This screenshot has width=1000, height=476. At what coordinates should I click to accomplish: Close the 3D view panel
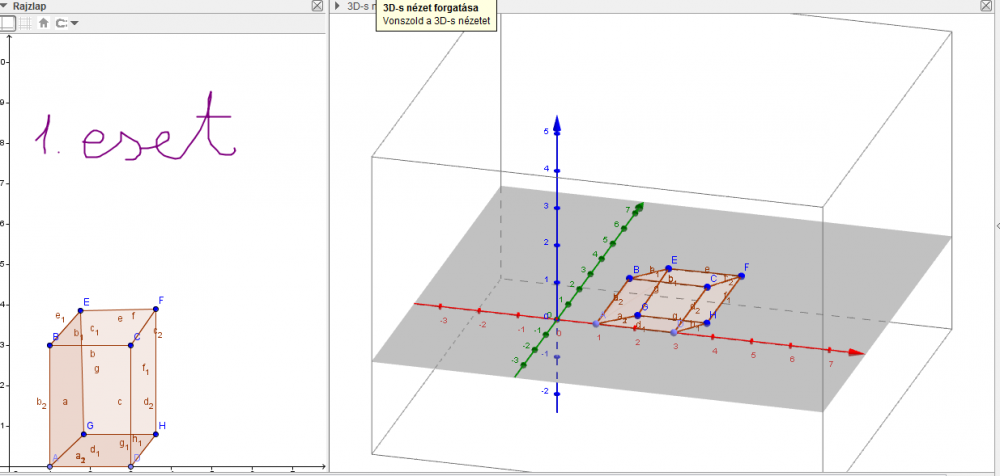(985, 6)
